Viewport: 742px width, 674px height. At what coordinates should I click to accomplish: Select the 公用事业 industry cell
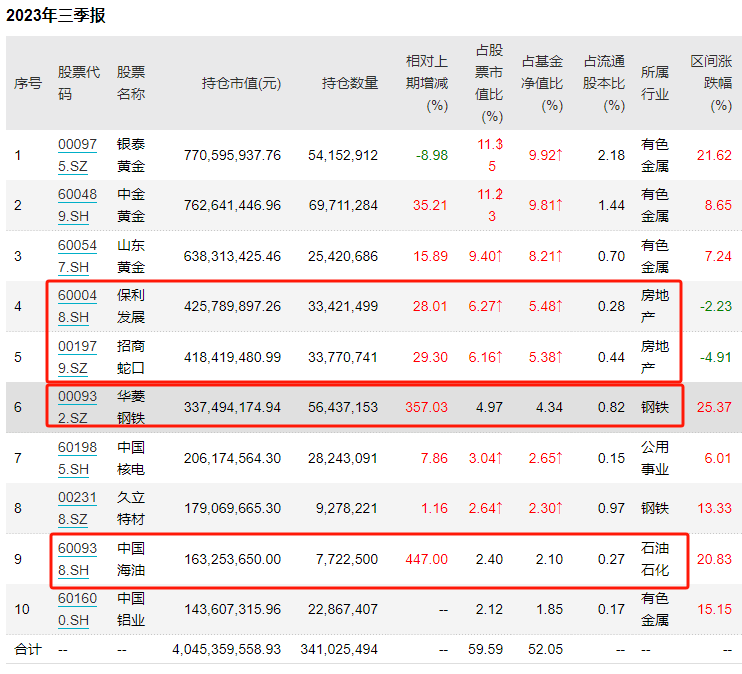(x=655, y=458)
